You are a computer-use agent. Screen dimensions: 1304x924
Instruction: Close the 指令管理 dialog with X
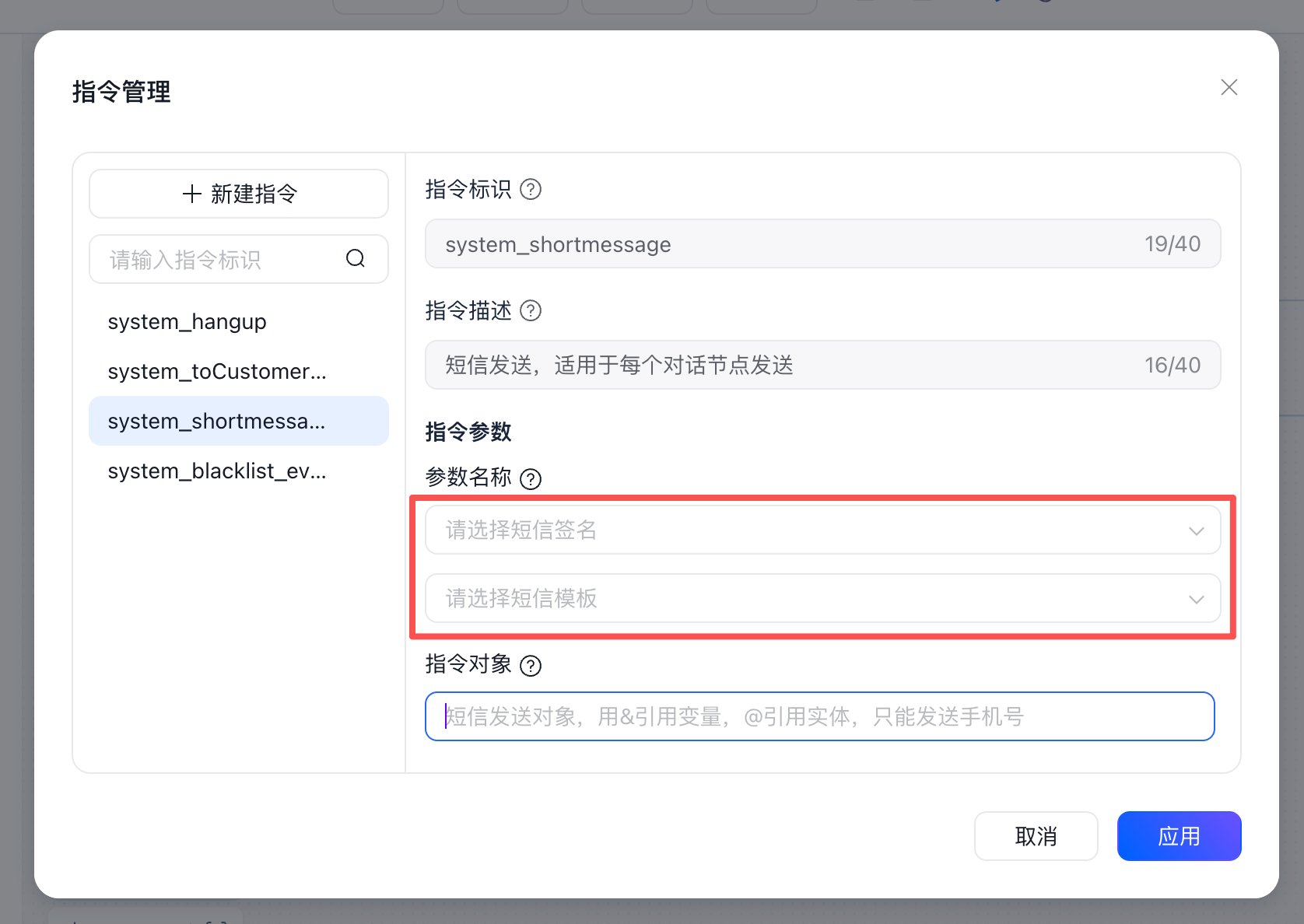click(1229, 87)
